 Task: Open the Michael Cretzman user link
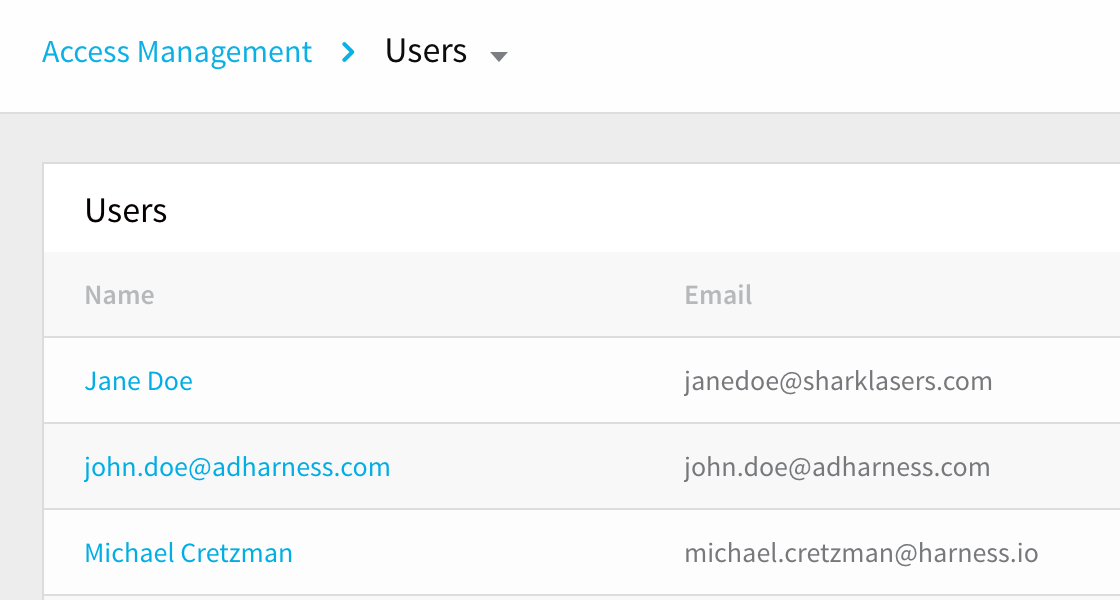pyautogui.click(x=189, y=553)
